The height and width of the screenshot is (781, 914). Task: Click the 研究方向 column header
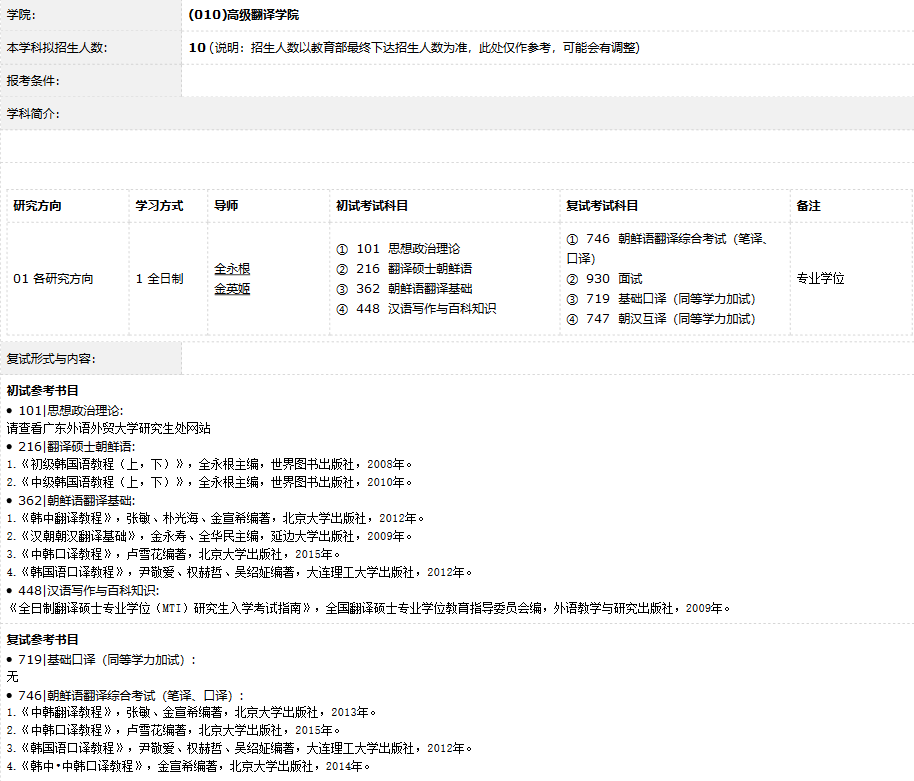coord(37,206)
